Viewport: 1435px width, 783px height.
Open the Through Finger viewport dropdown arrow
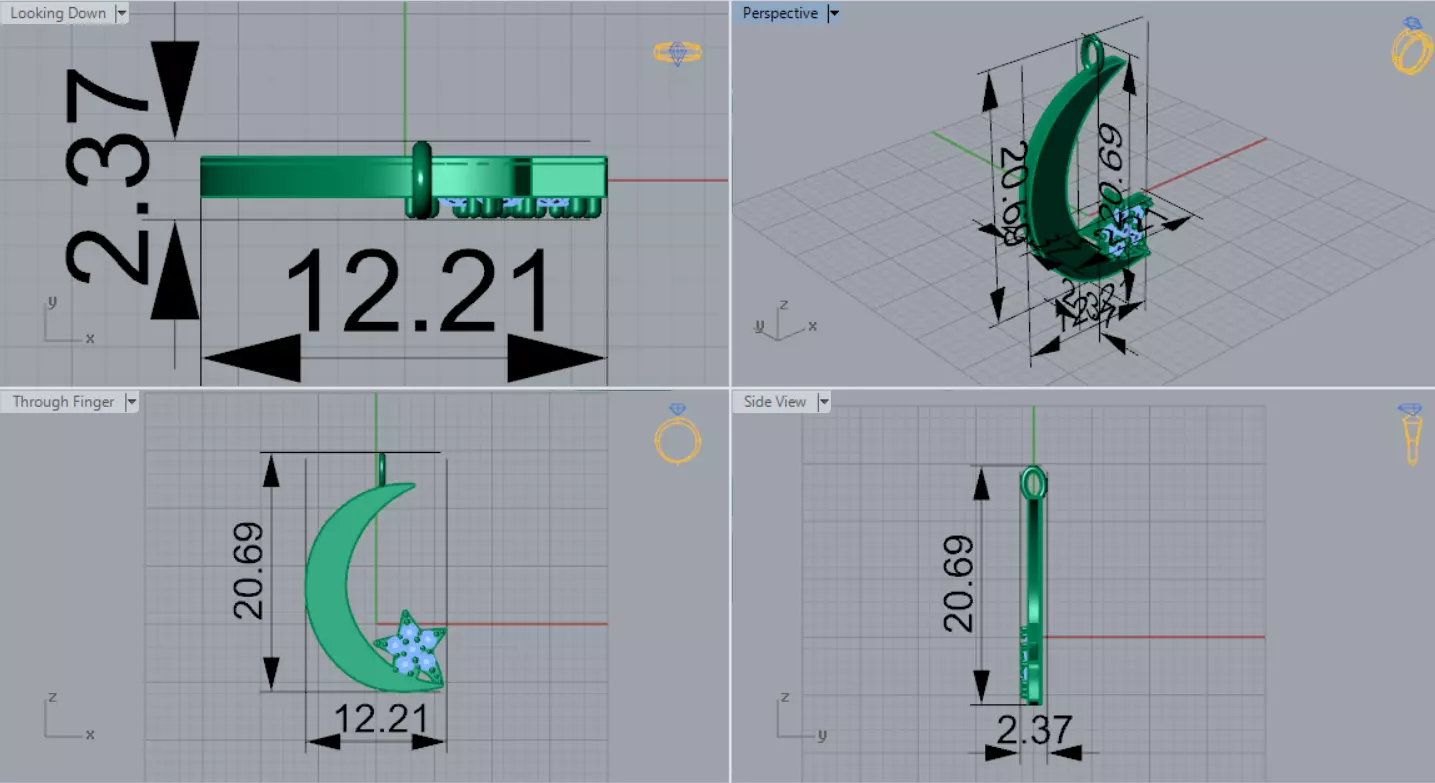(x=132, y=402)
